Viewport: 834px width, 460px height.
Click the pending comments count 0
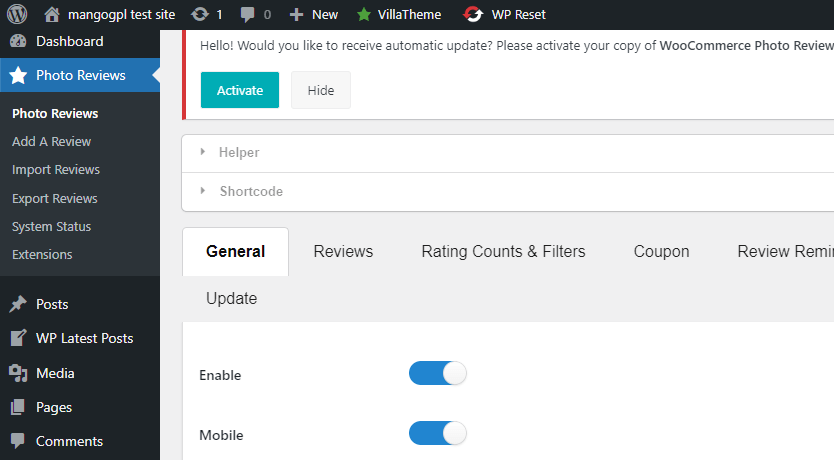pyautogui.click(x=267, y=15)
